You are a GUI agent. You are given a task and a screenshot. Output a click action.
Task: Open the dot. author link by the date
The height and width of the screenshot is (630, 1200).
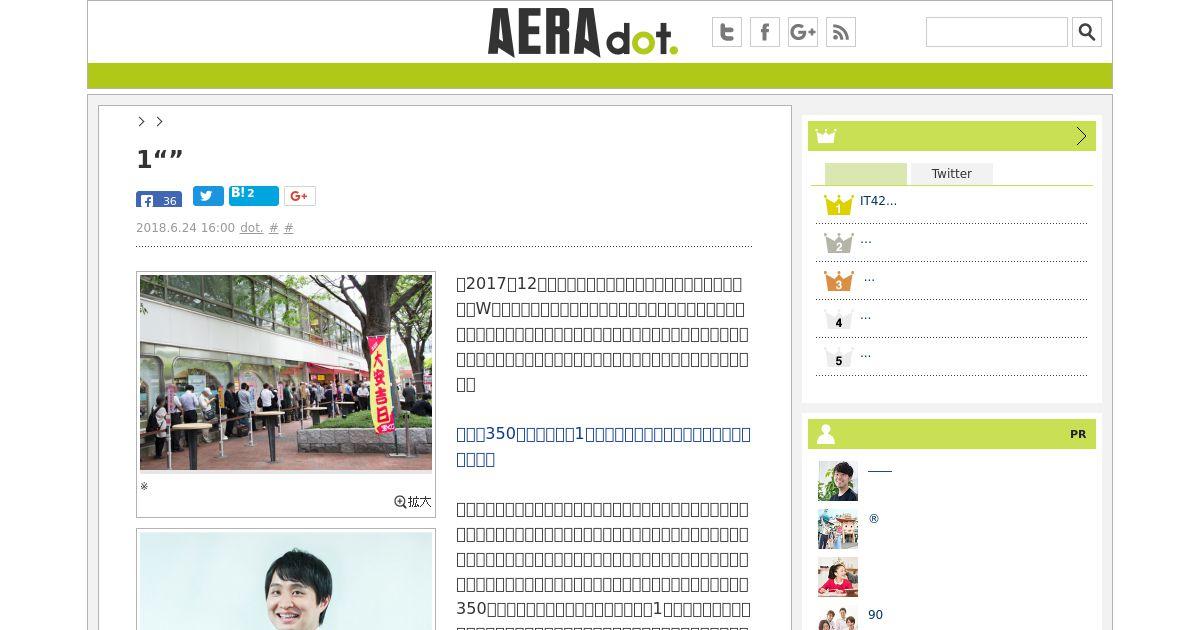(251, 228)
